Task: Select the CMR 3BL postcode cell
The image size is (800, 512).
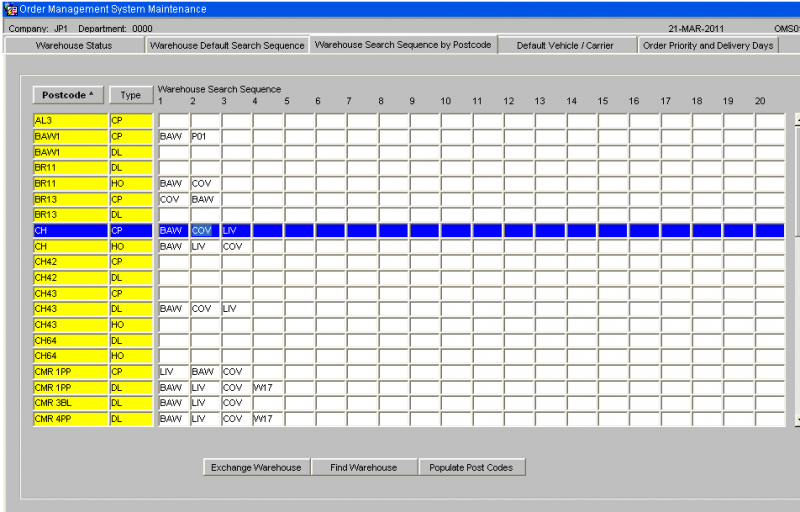Action: pyautogui.click(x=70, y=403)
